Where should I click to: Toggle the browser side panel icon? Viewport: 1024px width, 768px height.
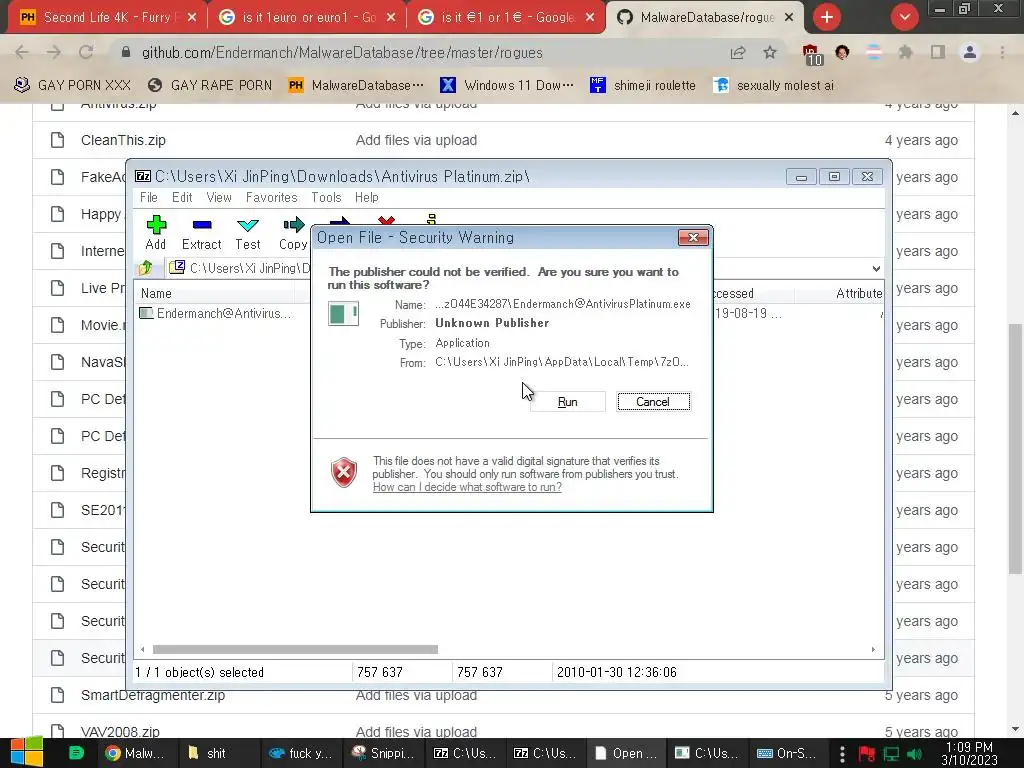[x=938, y=52]
